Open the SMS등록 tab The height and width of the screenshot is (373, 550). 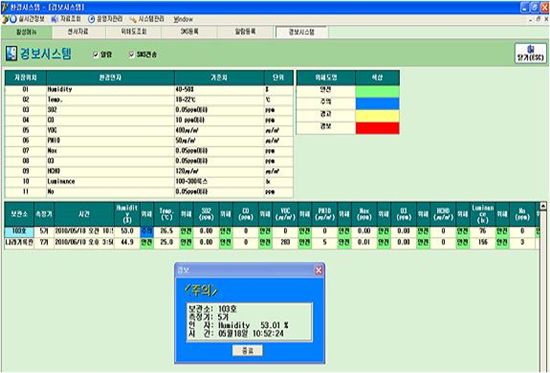click(189, 32)
